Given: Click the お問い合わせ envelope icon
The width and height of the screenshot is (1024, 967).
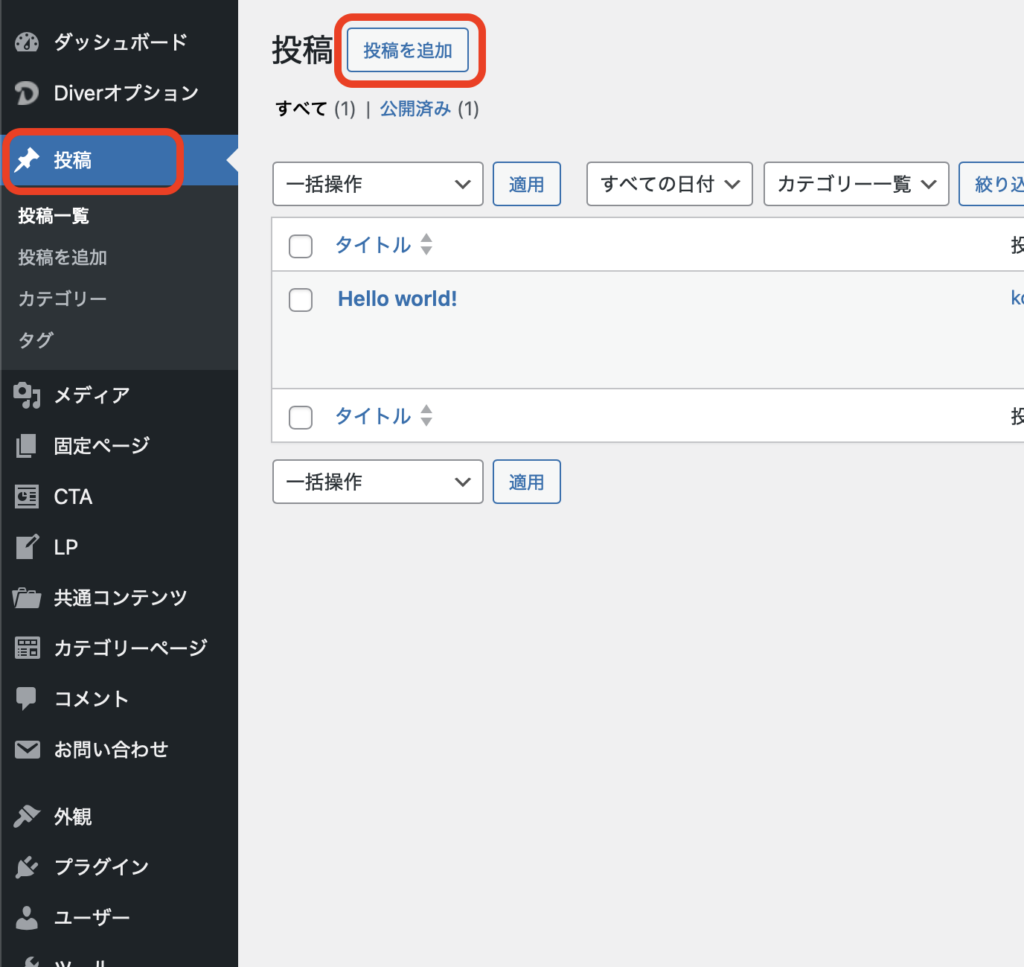Looking at the screenshot, I should [x=27, y=750].
